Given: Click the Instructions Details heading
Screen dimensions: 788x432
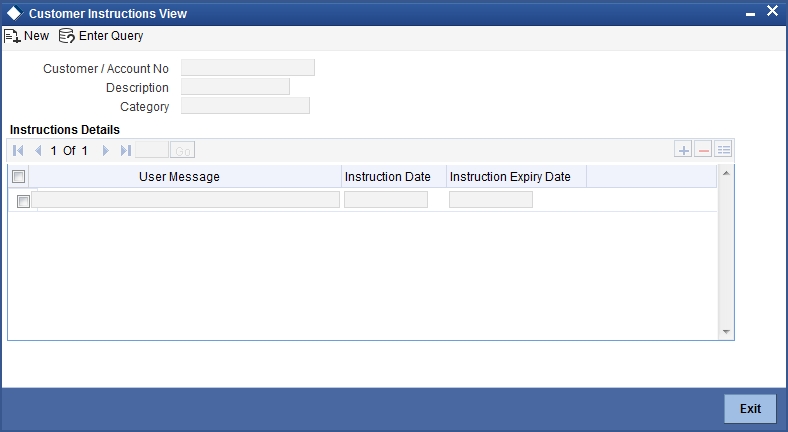Looking at the screenshot, I should click(x=65, y=130).
